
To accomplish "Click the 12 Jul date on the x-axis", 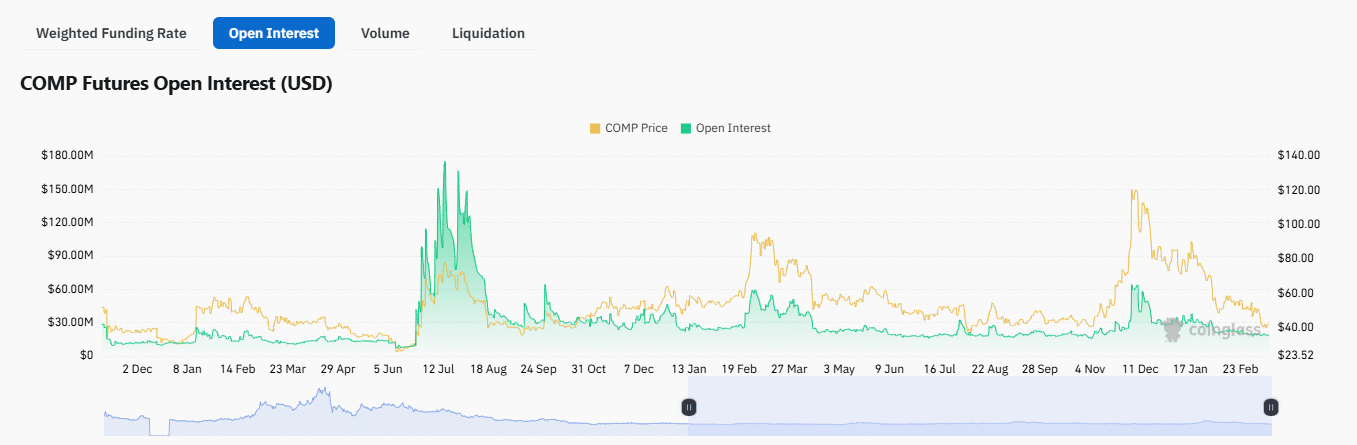I will [439, 369].
